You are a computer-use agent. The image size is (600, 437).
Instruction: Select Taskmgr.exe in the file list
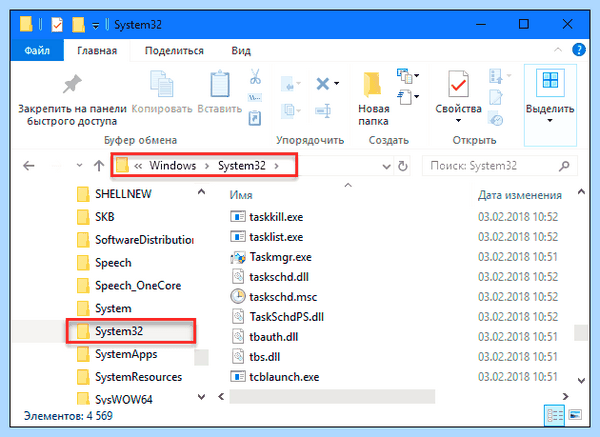point(280,257)
